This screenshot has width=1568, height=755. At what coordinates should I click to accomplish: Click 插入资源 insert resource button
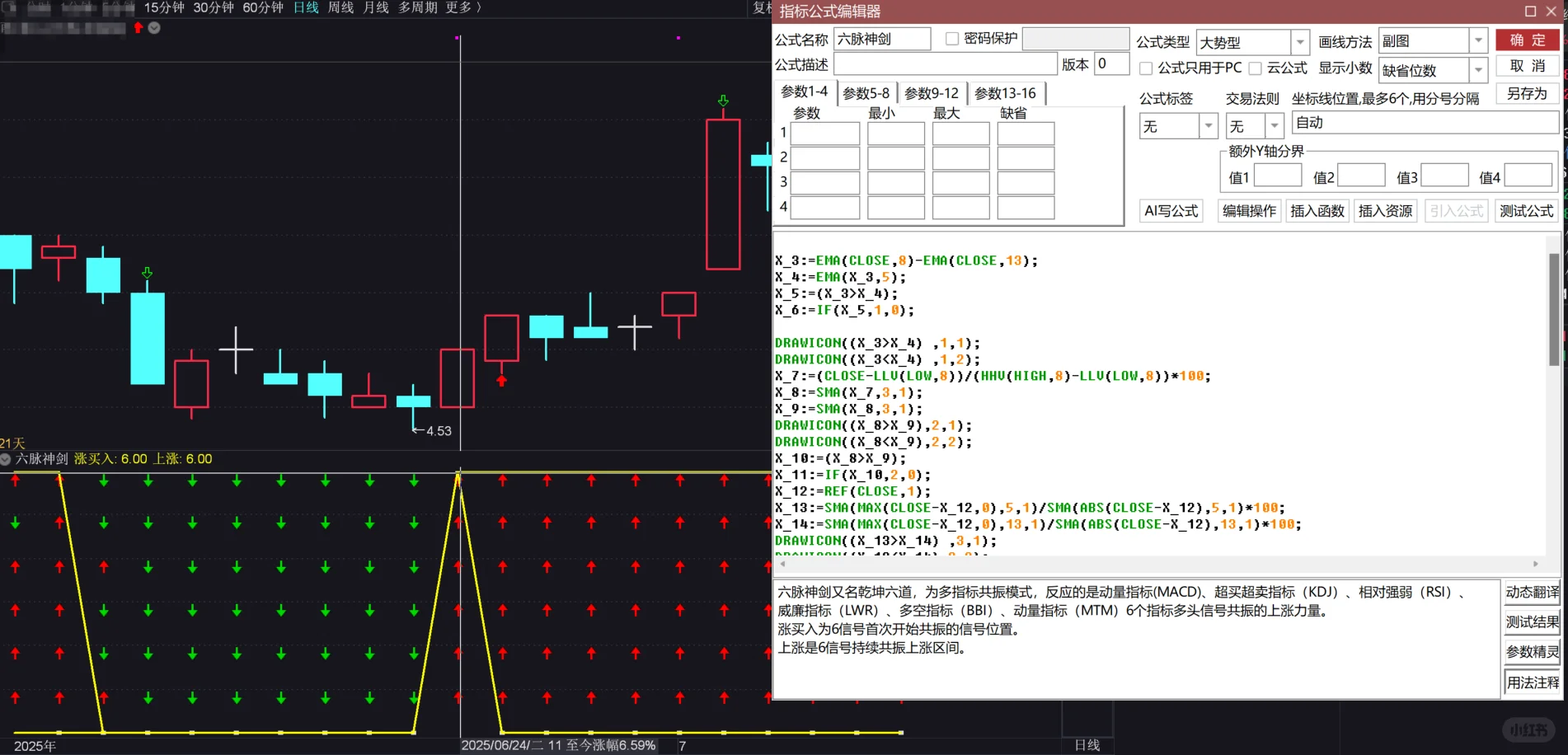1385,211
